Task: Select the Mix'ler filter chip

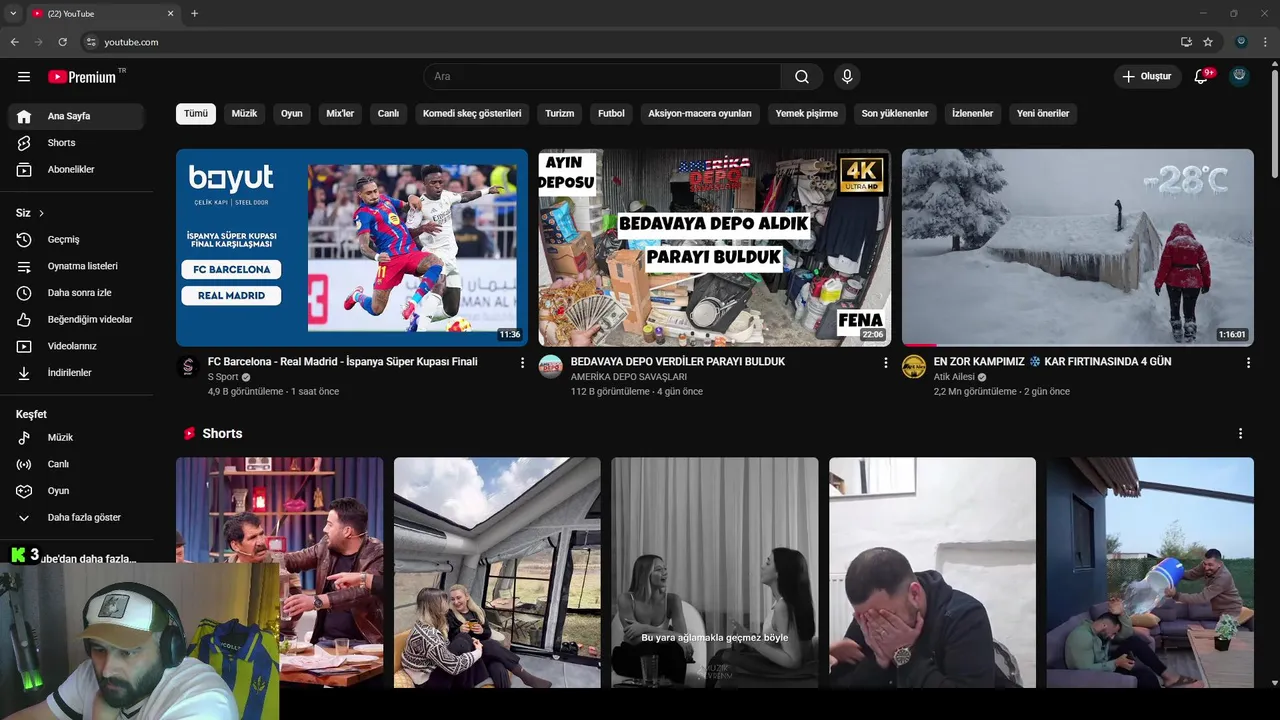Action: click(341, 114)
